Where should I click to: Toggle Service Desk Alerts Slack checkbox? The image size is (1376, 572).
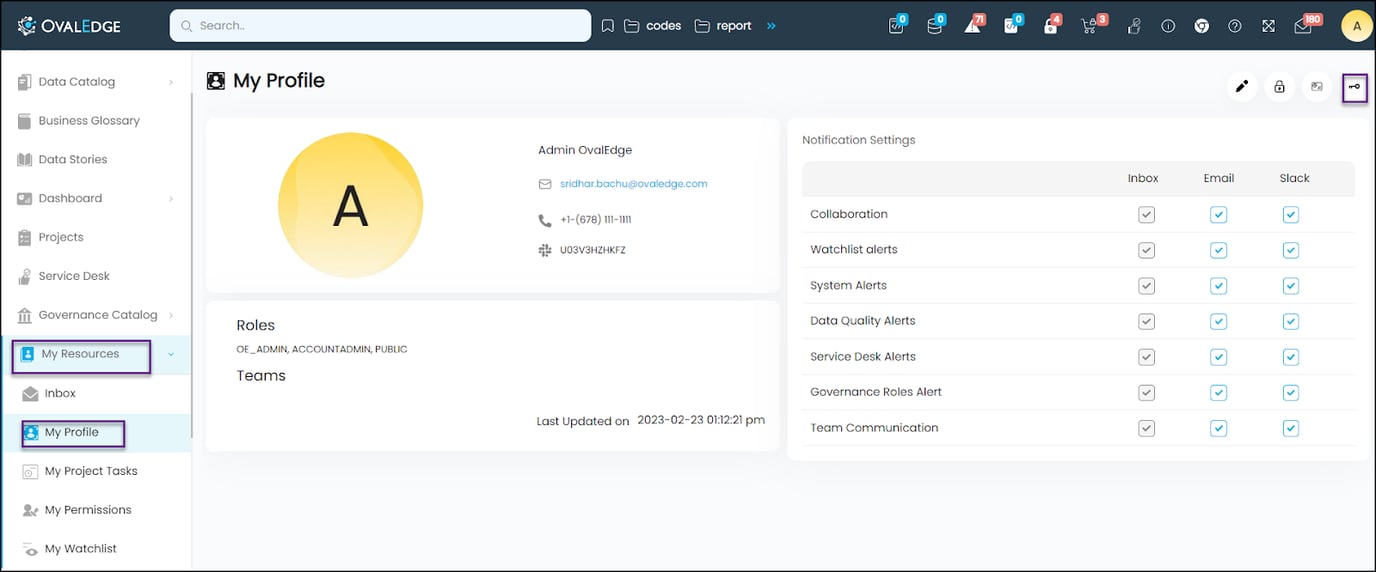coord(1291,357)
